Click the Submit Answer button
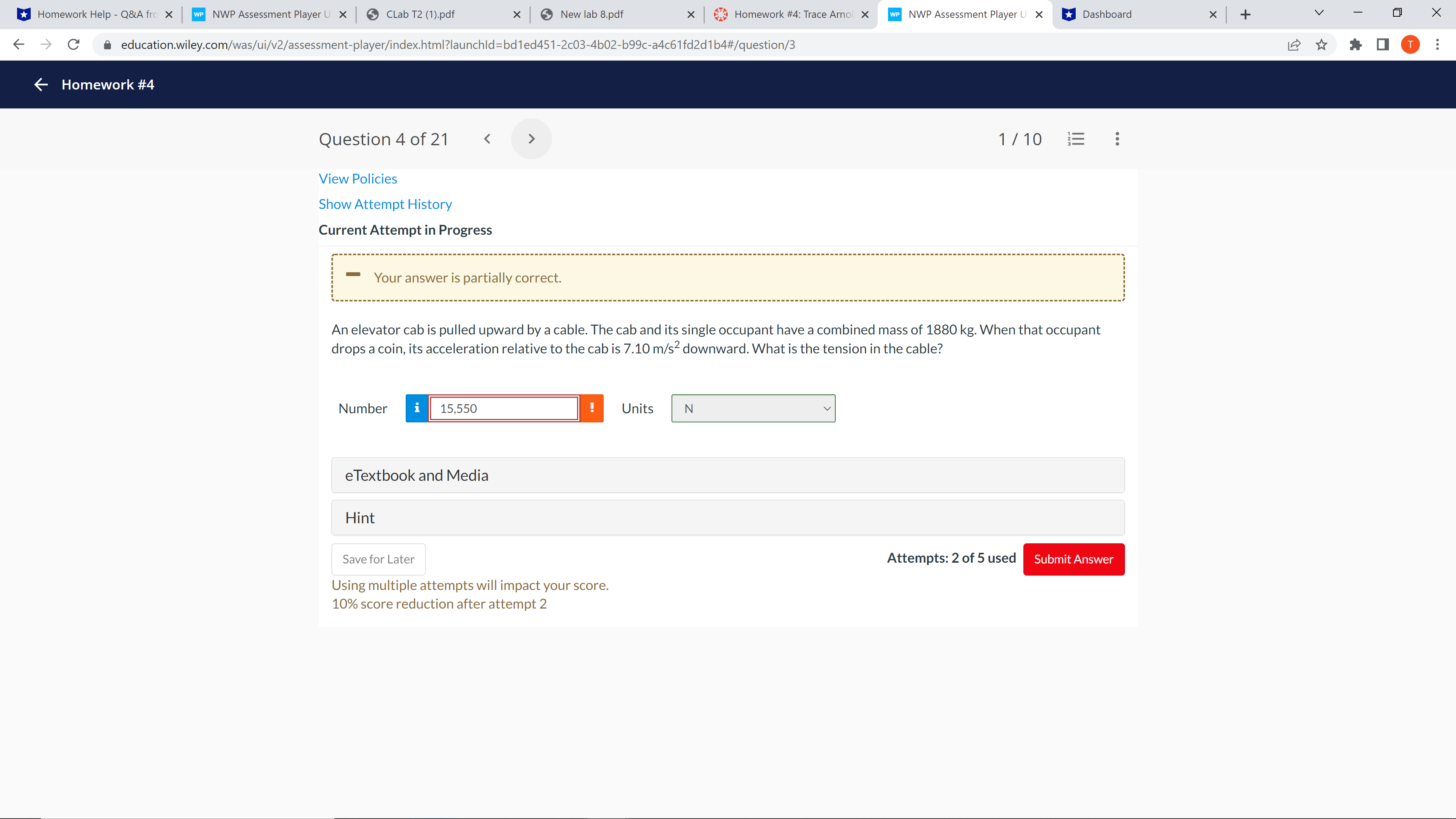This screenshot has height=819, width=1456. [x=1074, y=558]
